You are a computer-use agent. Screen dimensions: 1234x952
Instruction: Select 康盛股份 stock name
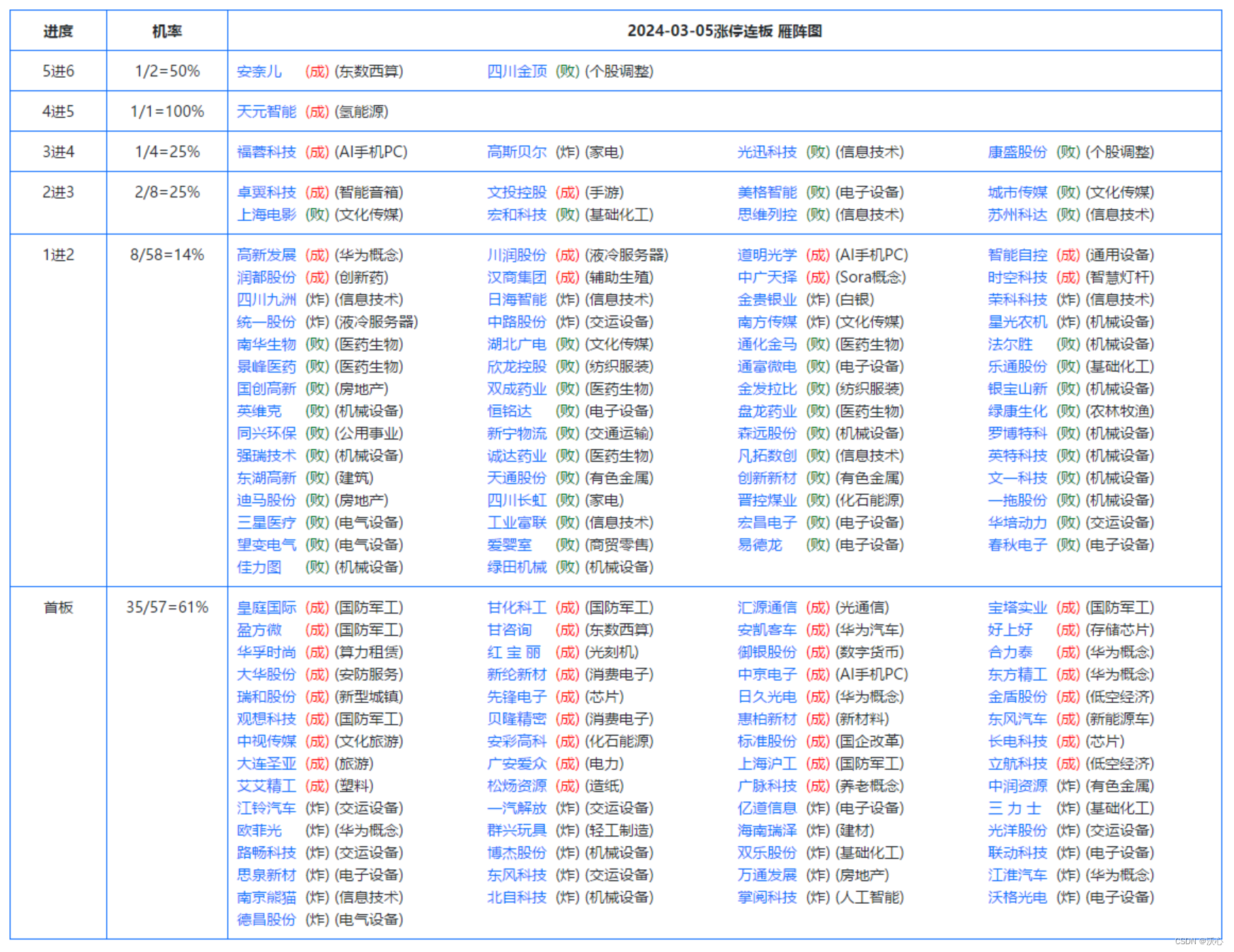coord(1017,152)
